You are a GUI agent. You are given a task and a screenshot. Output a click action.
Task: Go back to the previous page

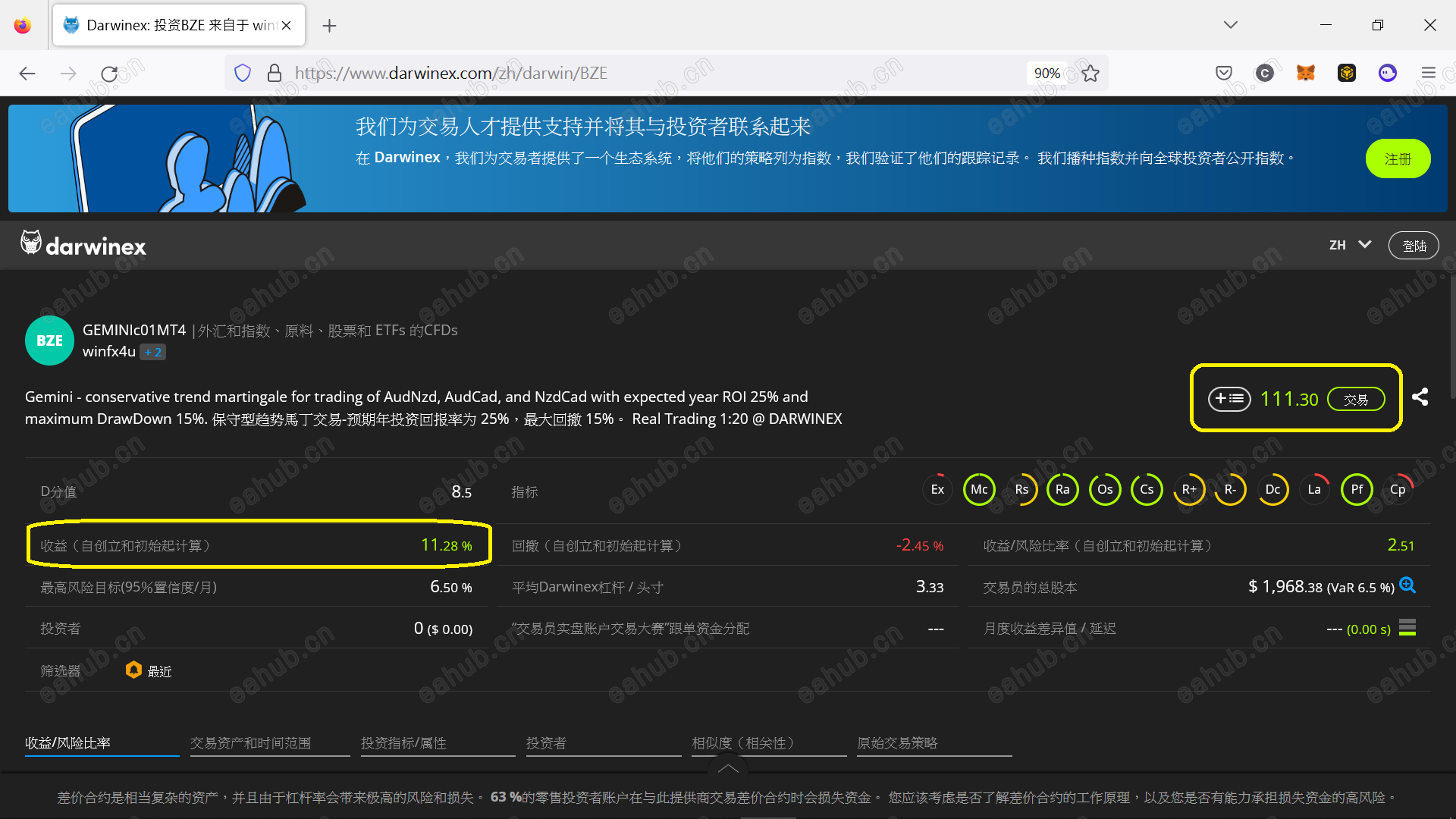point(27,74)
